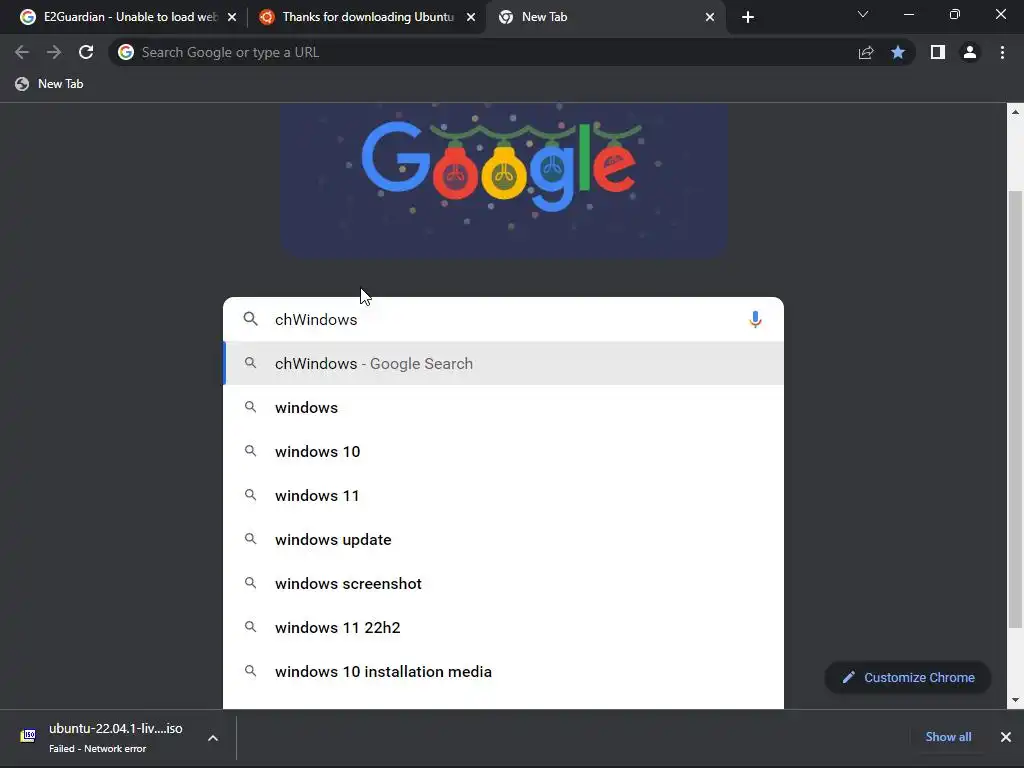The width and height of the screenshot is (1024, 768).
Task: Open a new tab with plus button
Action: [748, 17]
